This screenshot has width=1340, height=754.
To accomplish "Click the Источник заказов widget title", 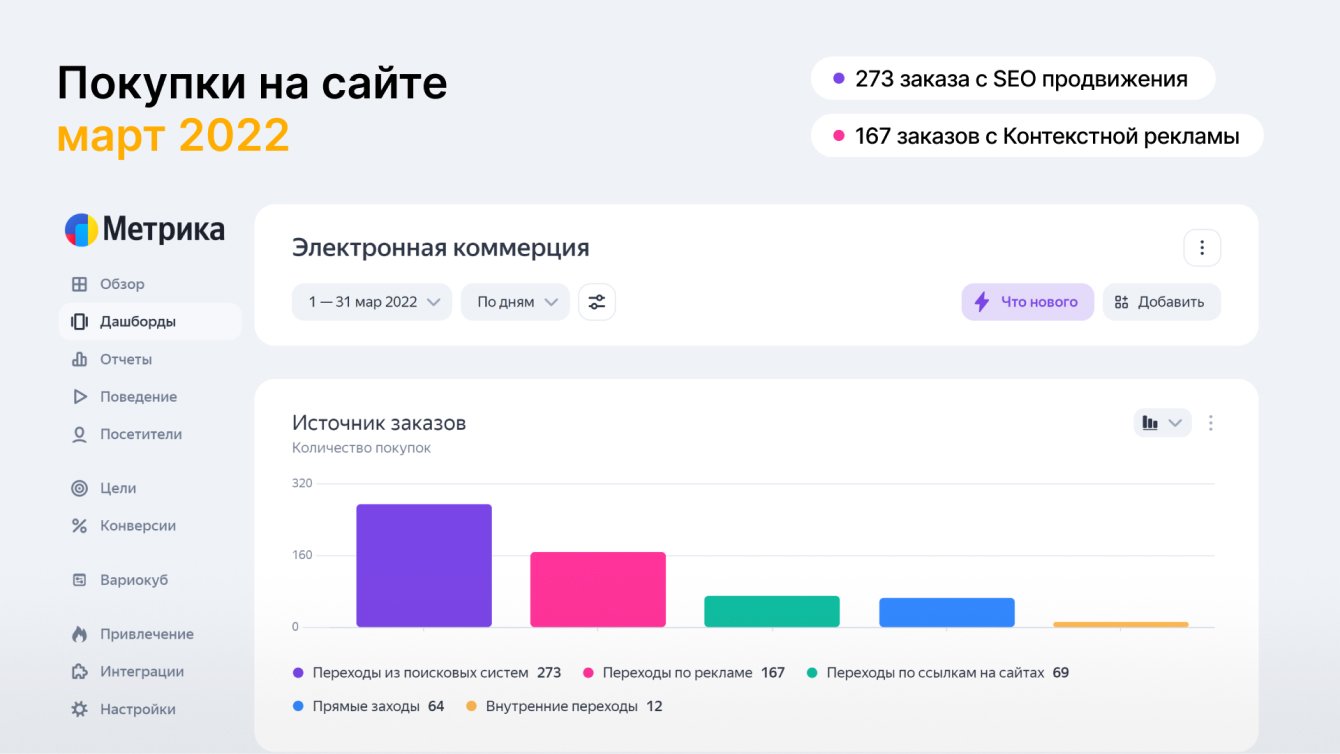I will point(379,423).
